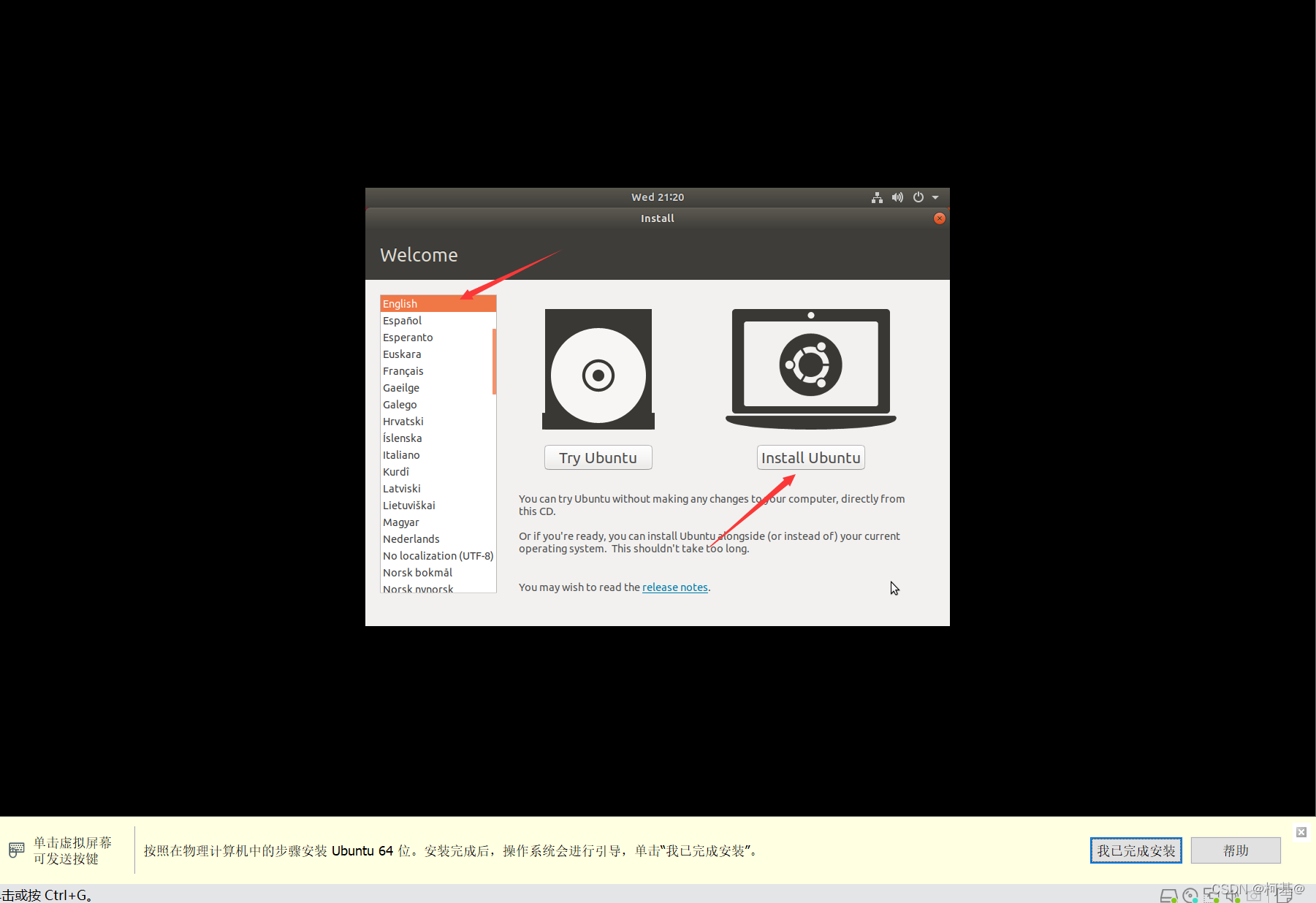1316x903 pixels.
Task: Click the Try Ubuntu button
Action: click(598, 458)
